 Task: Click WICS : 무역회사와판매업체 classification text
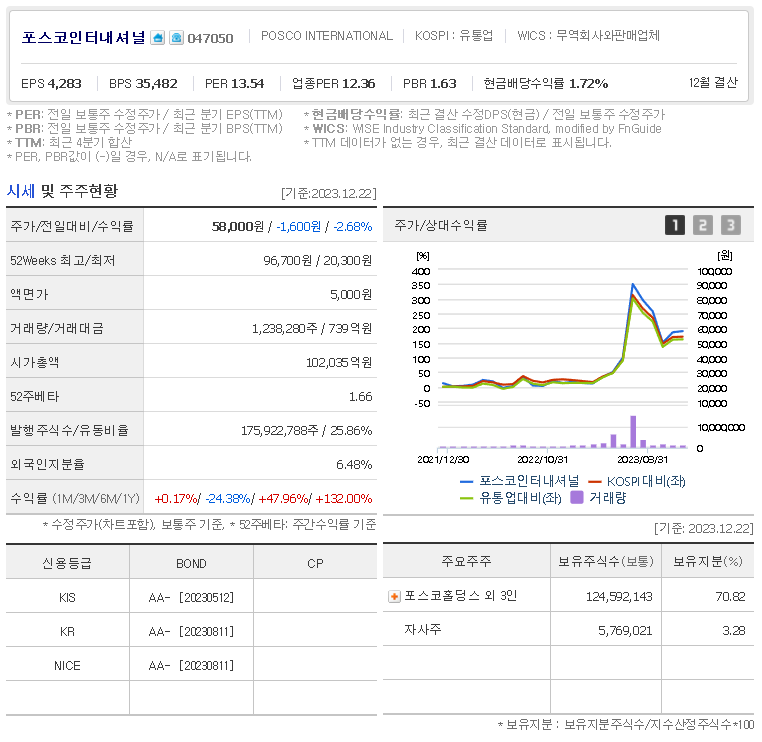589,35
